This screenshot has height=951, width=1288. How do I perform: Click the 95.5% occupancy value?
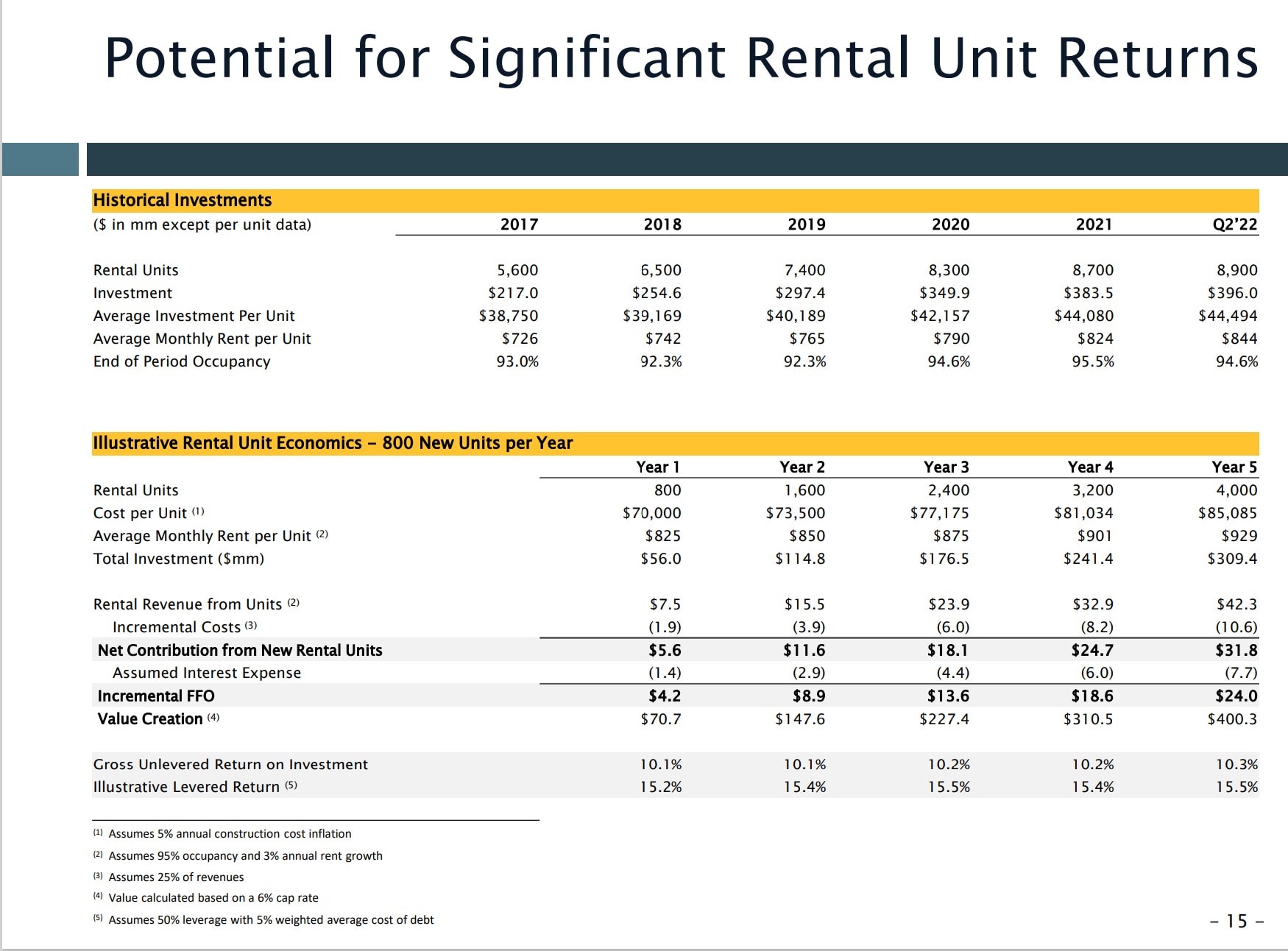coord(1093,361)
